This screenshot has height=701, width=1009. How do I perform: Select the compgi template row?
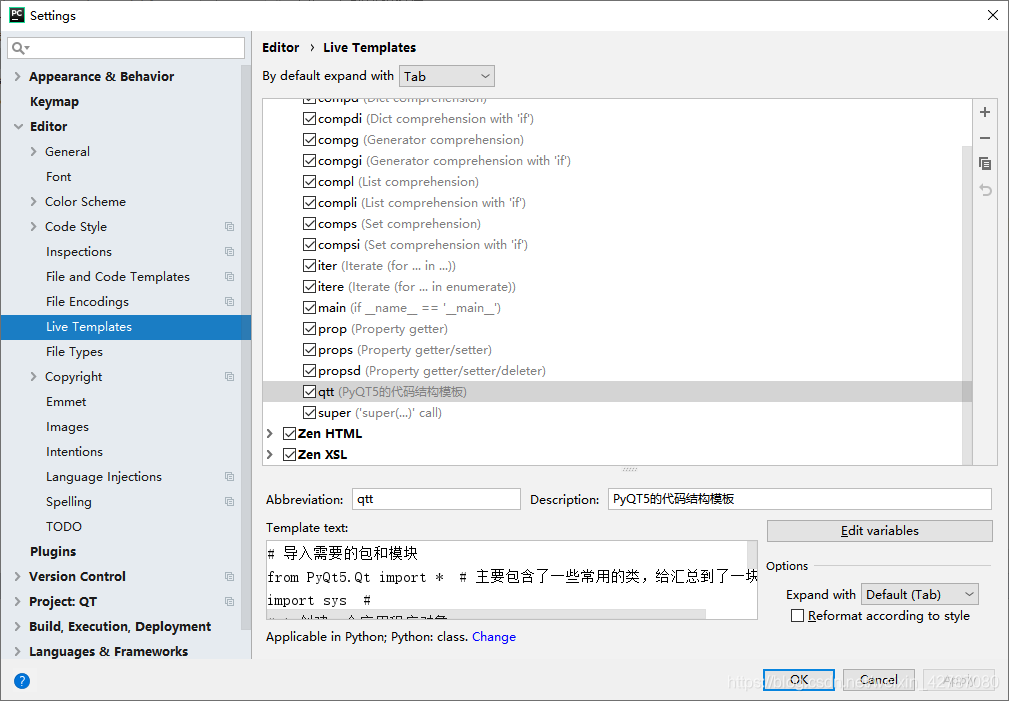coord(617,161)
